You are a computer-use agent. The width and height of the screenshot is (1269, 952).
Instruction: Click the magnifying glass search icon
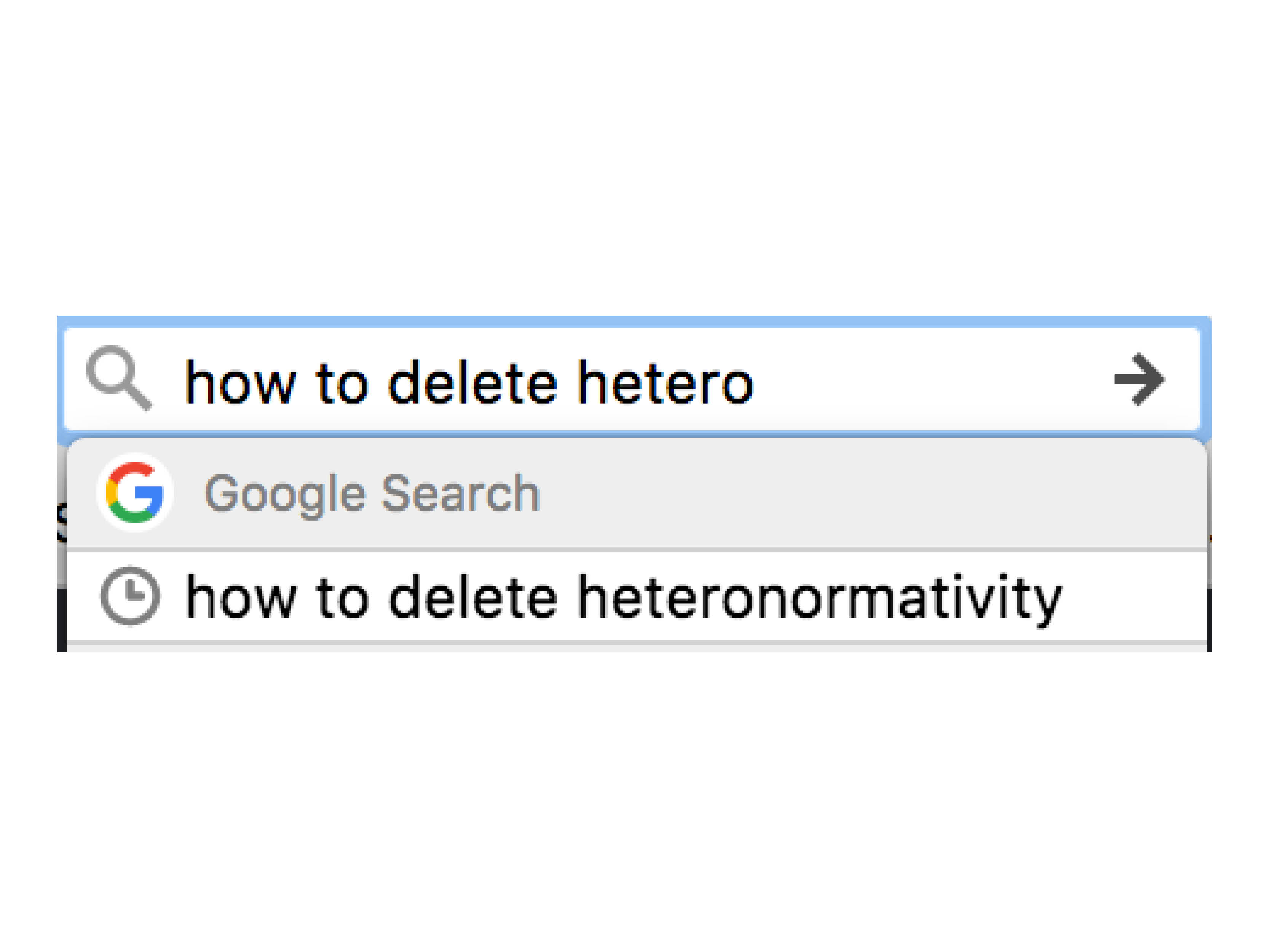[118, 377]
